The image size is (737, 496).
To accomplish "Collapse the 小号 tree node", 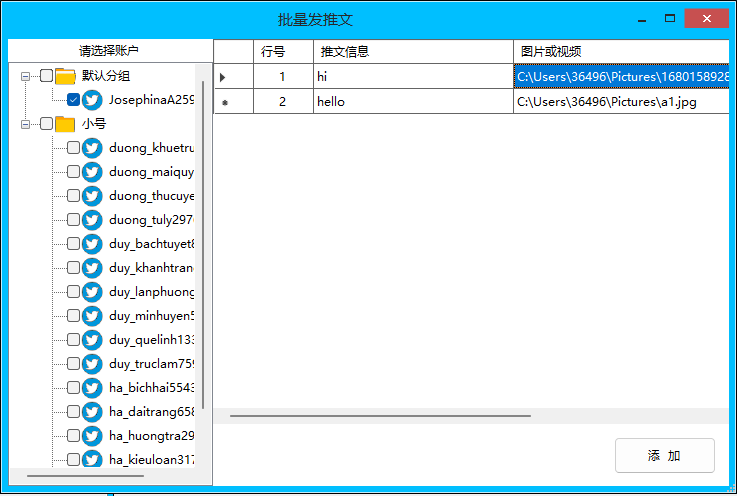I will pos(25,124).
